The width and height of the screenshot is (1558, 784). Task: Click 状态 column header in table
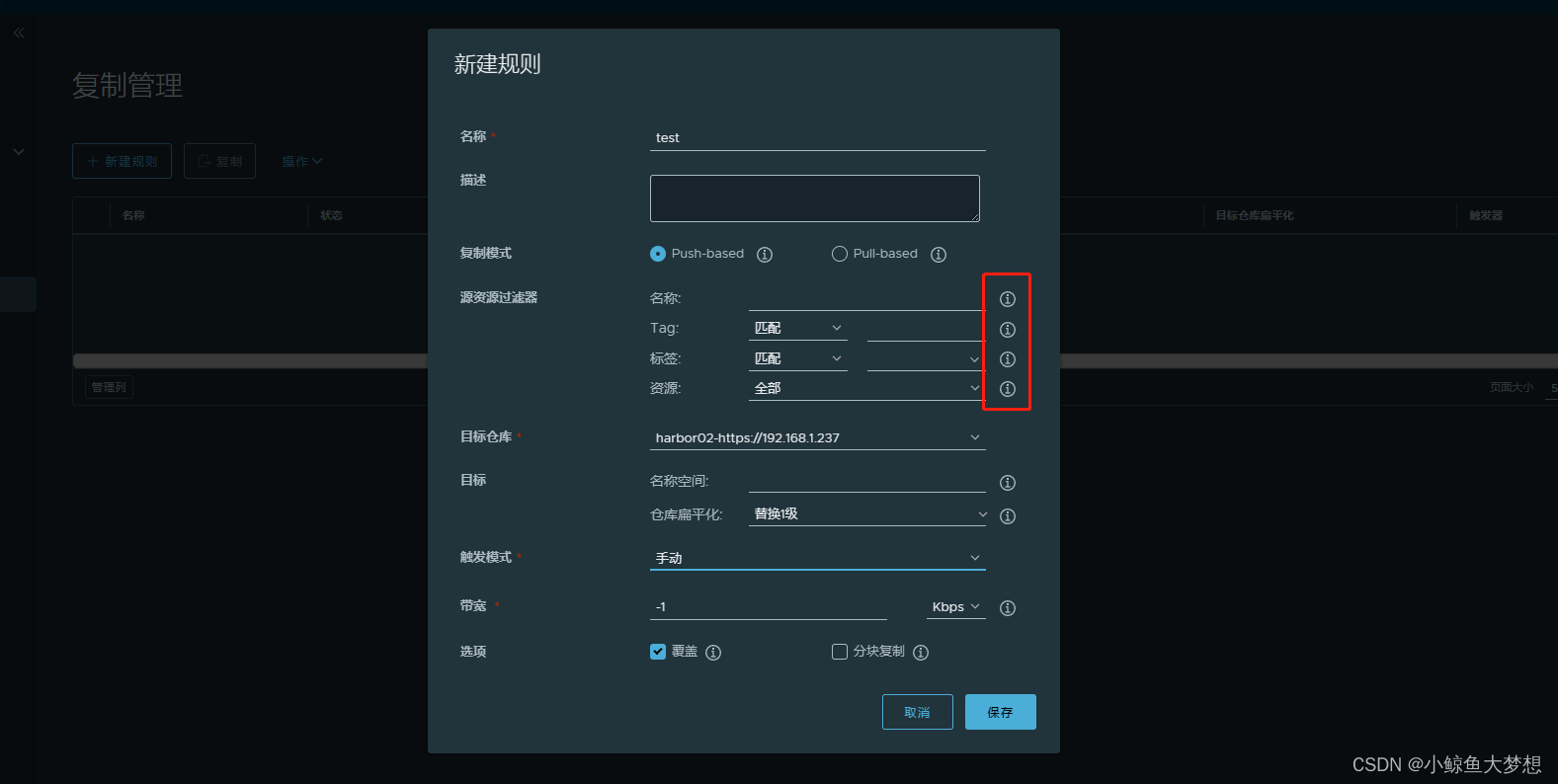[331, 215]
